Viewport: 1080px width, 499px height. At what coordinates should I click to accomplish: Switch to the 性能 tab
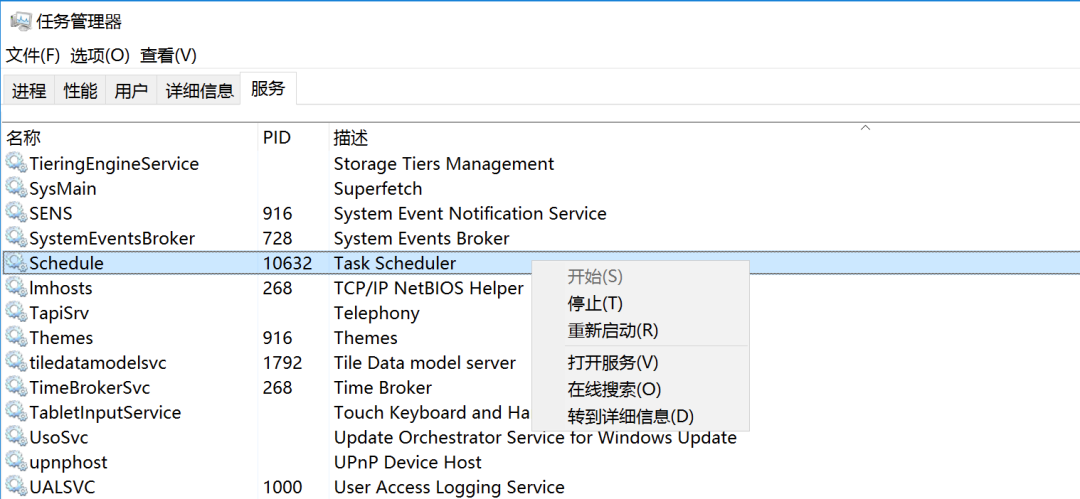[81, 91]
